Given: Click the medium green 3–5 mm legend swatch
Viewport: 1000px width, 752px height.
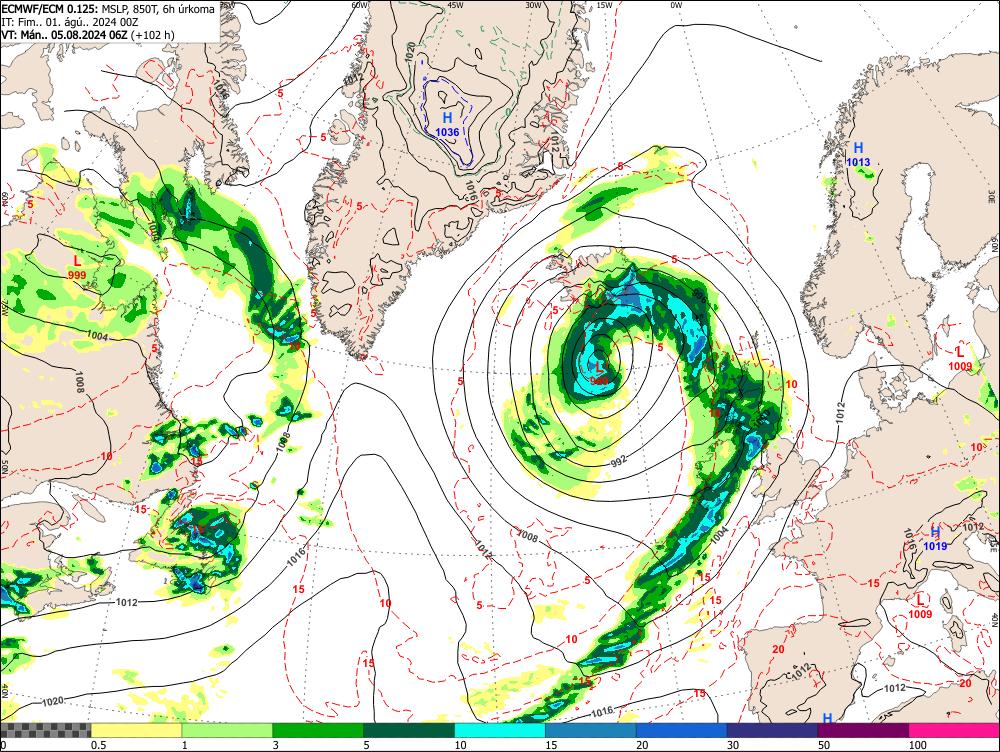Looking at the screenshot, I should tap(318, 730).
